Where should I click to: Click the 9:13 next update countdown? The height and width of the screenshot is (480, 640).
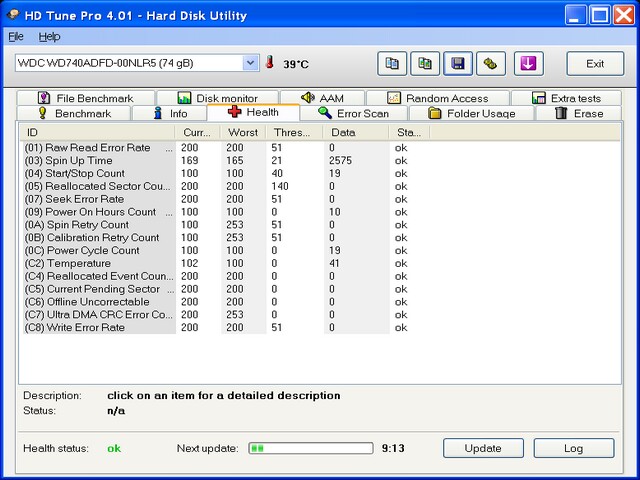[x=393, y=448]
